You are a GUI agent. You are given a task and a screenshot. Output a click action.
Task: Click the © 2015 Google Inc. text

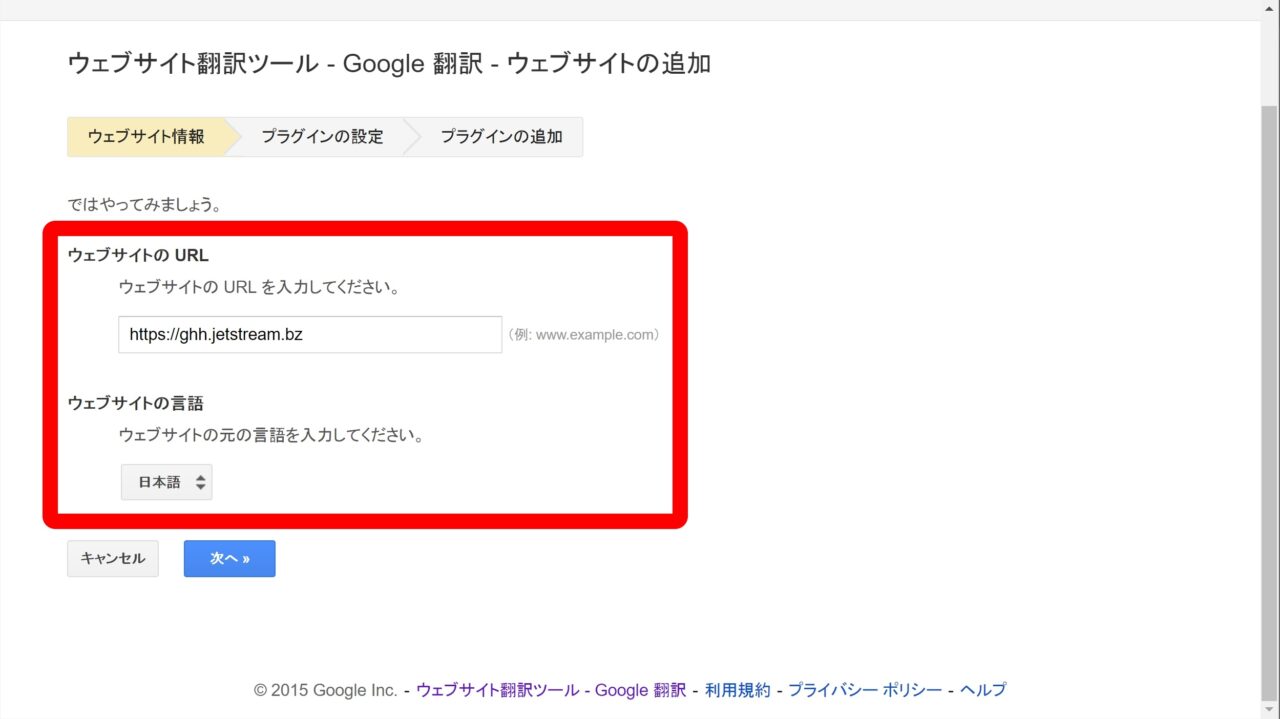pos(325,690)
